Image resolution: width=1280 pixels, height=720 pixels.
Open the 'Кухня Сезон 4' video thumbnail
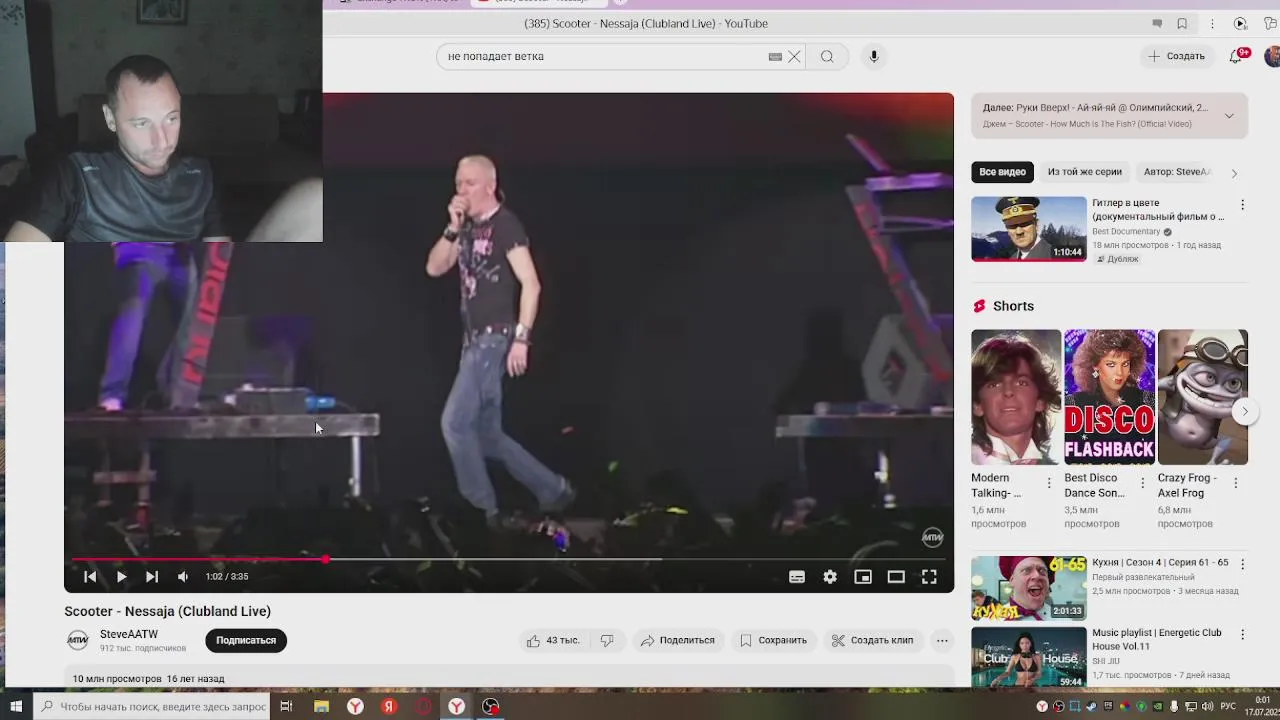(x=1028, y=589)
